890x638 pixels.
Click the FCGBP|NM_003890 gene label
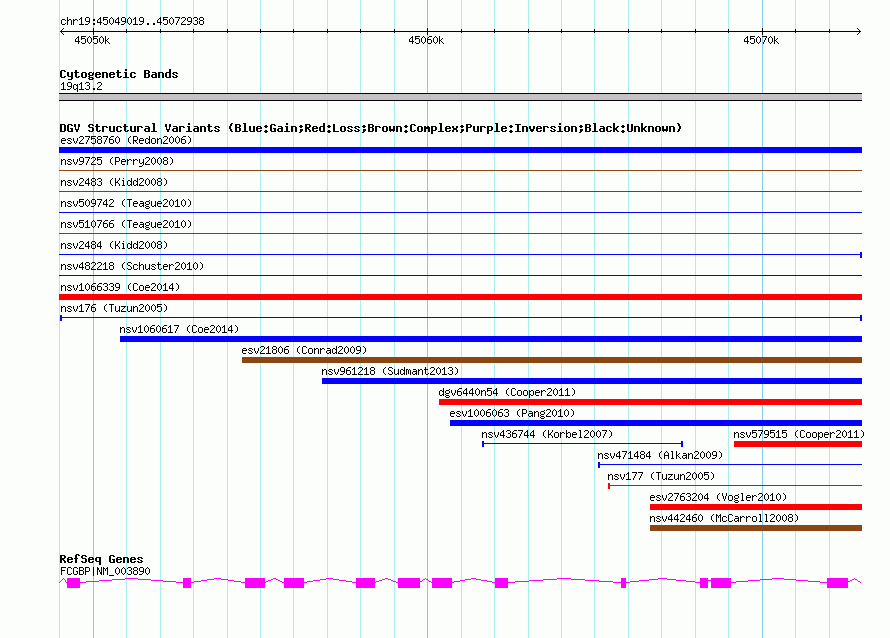coord(105,571)
